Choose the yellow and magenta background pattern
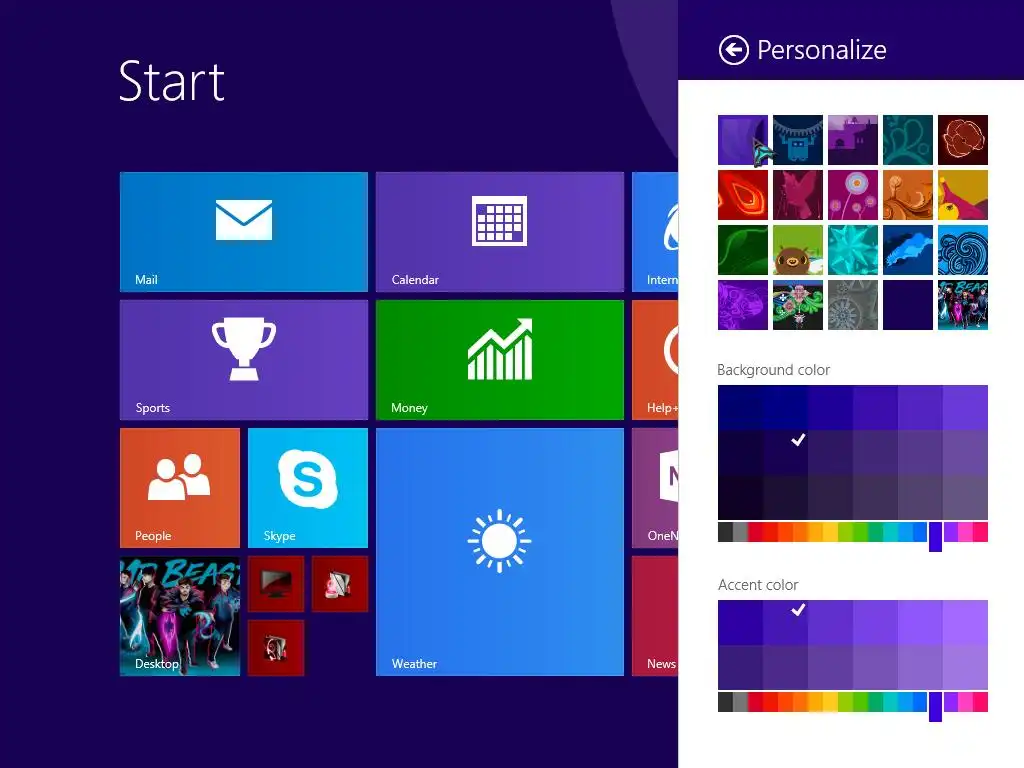Viewport: 1024px width, 768px height. (963, 195)
